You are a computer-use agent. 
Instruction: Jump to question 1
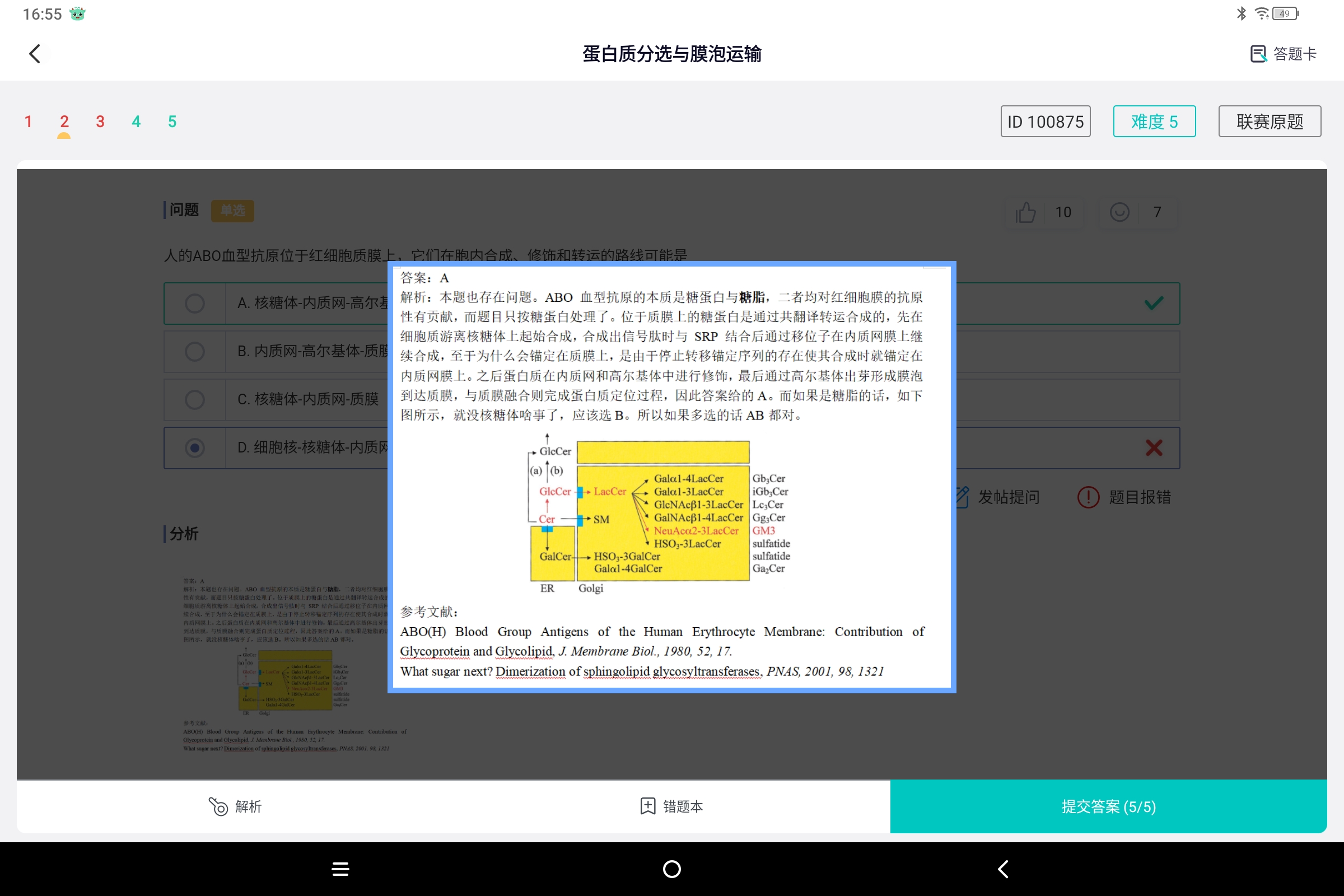(x=28, y=121)
